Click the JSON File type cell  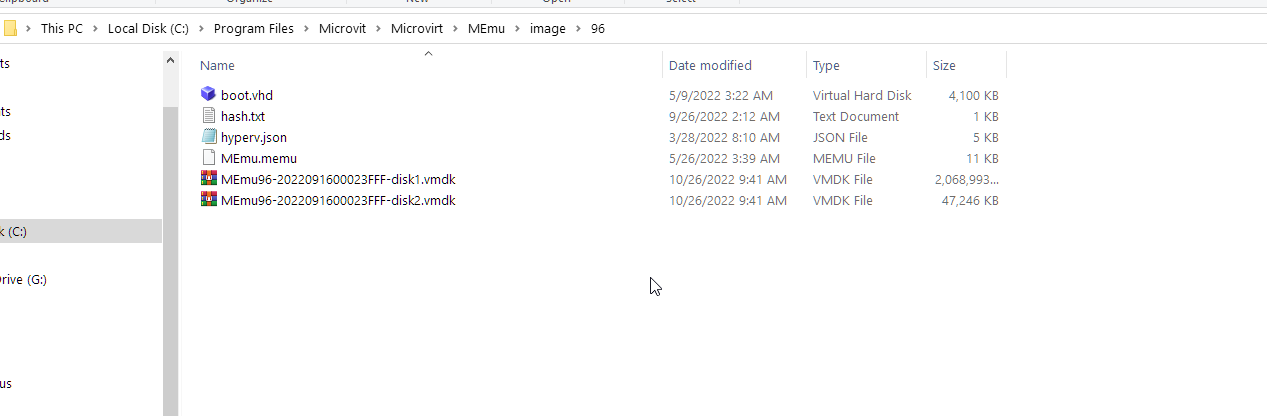pos(840,137)
